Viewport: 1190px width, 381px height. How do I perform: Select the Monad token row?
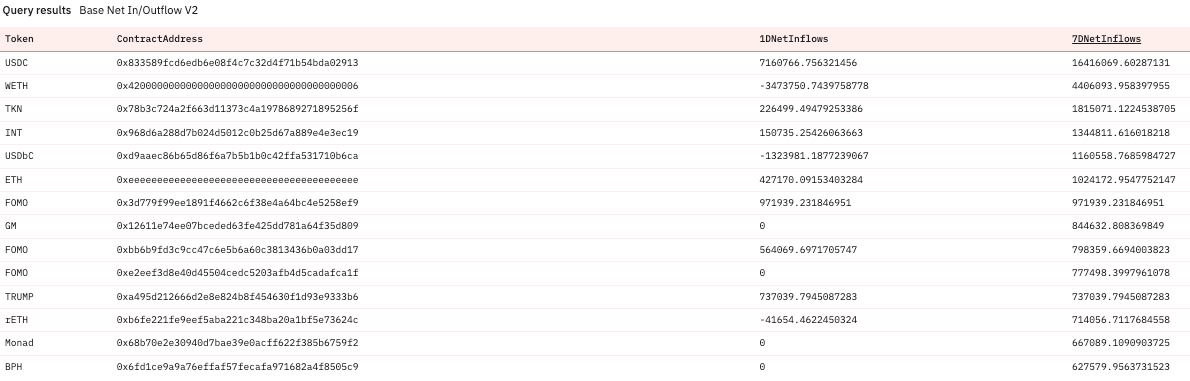595,343
